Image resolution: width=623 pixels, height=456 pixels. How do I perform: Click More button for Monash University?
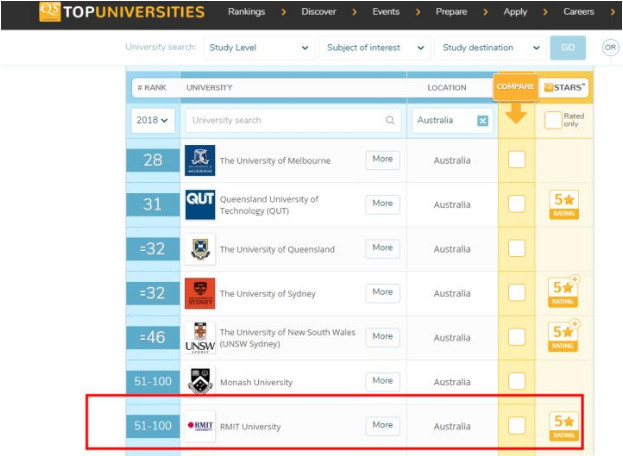pos(382,381)
